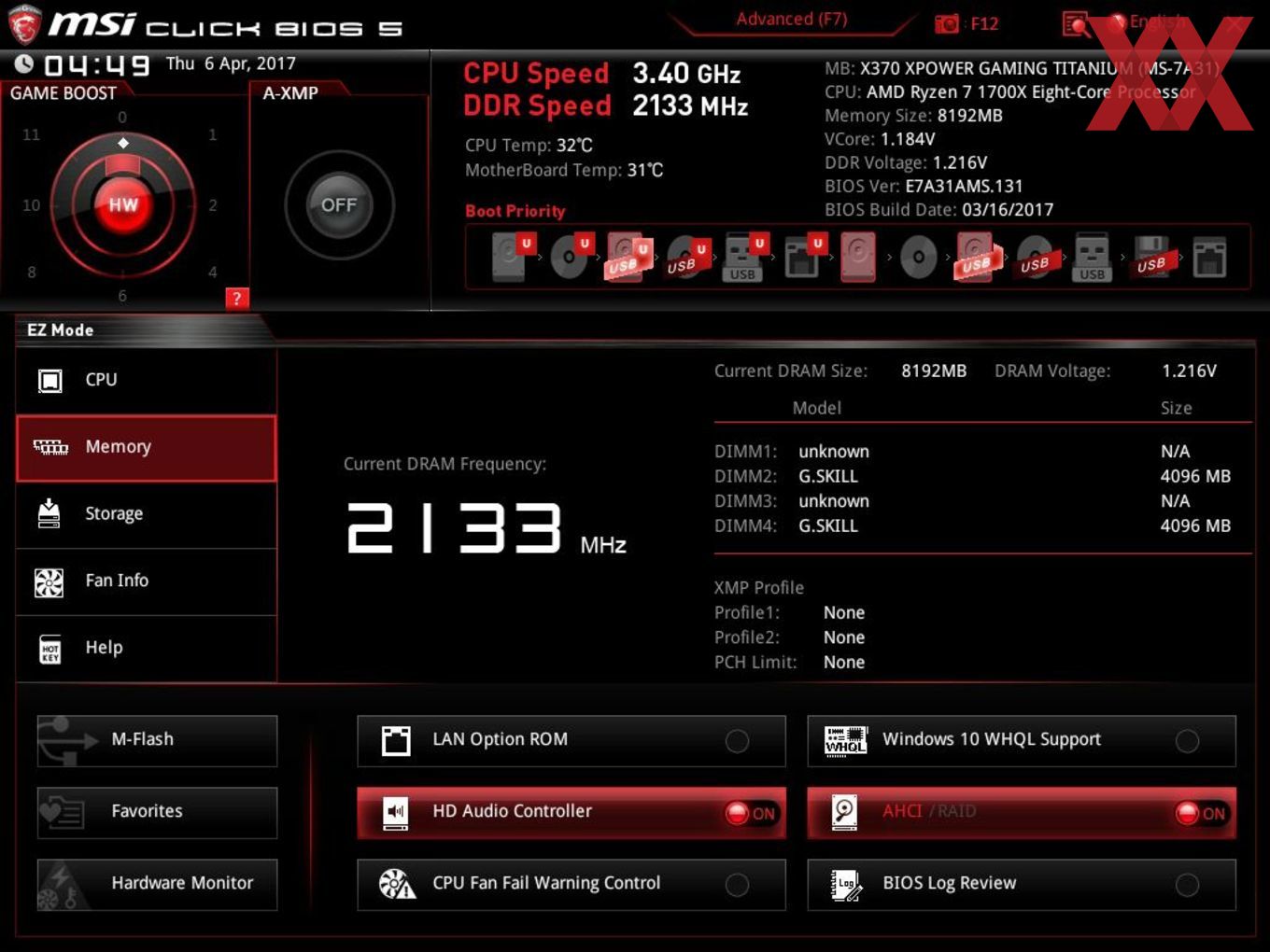Image resolution: width=1270 pixels, height=952 pixels.
Task: Toggle the AHCI / RAID ON switch
Action: [1201, 813]
